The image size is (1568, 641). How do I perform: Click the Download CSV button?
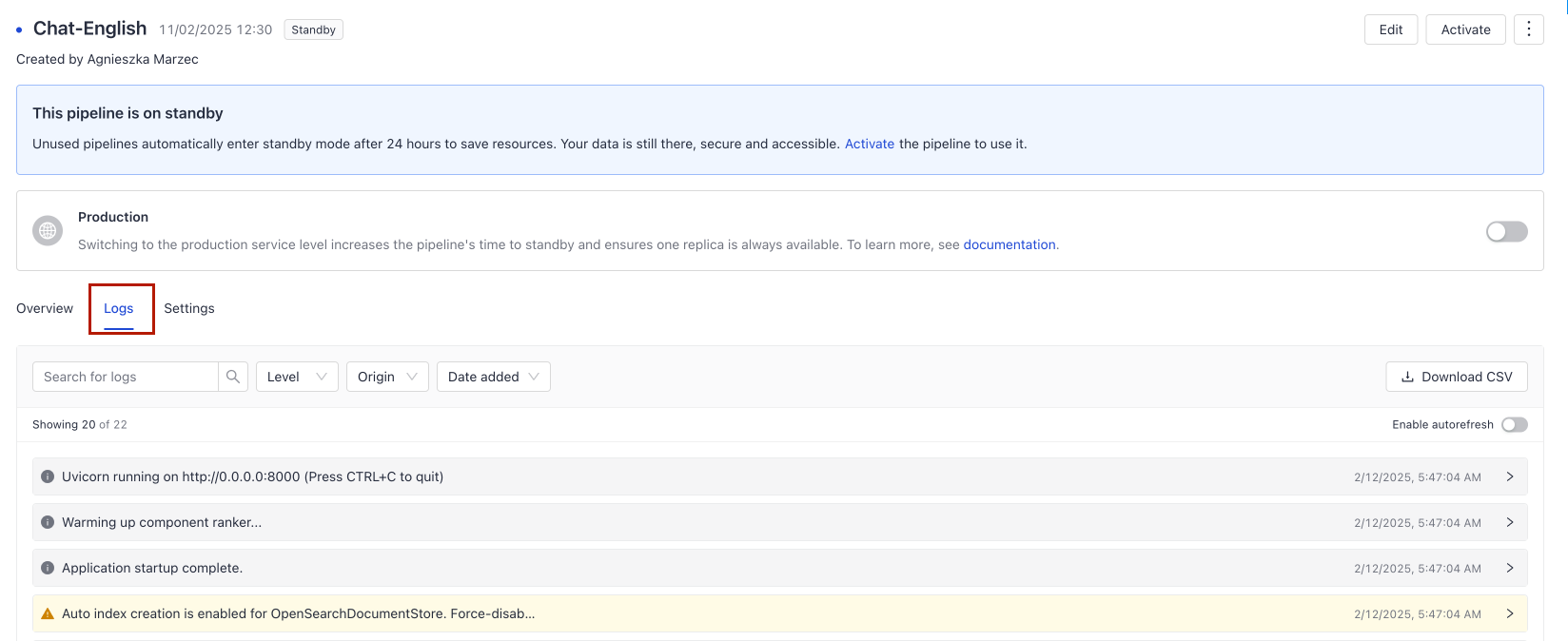1457,377
